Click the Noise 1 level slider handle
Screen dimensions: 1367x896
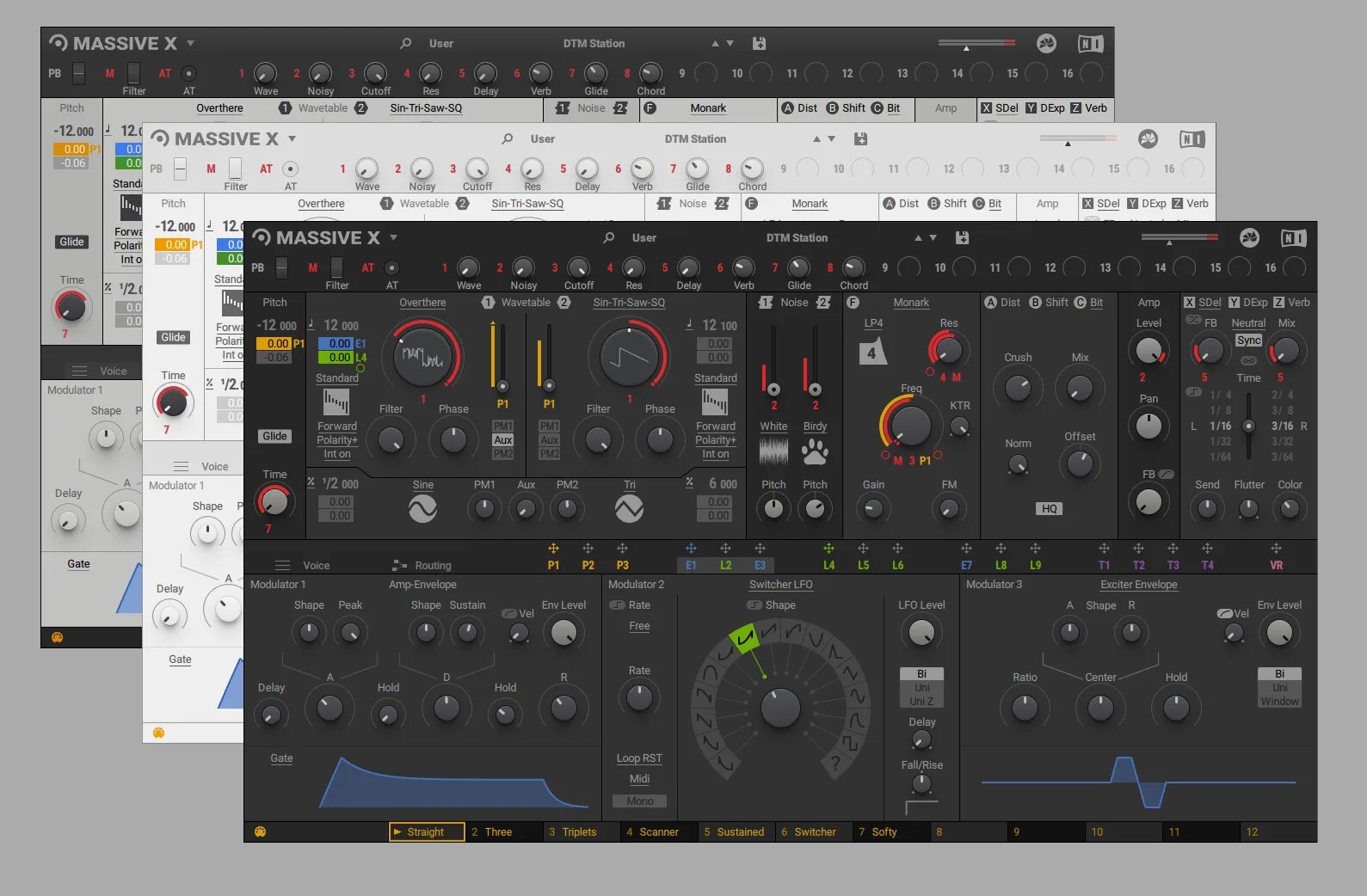[773, 390]
